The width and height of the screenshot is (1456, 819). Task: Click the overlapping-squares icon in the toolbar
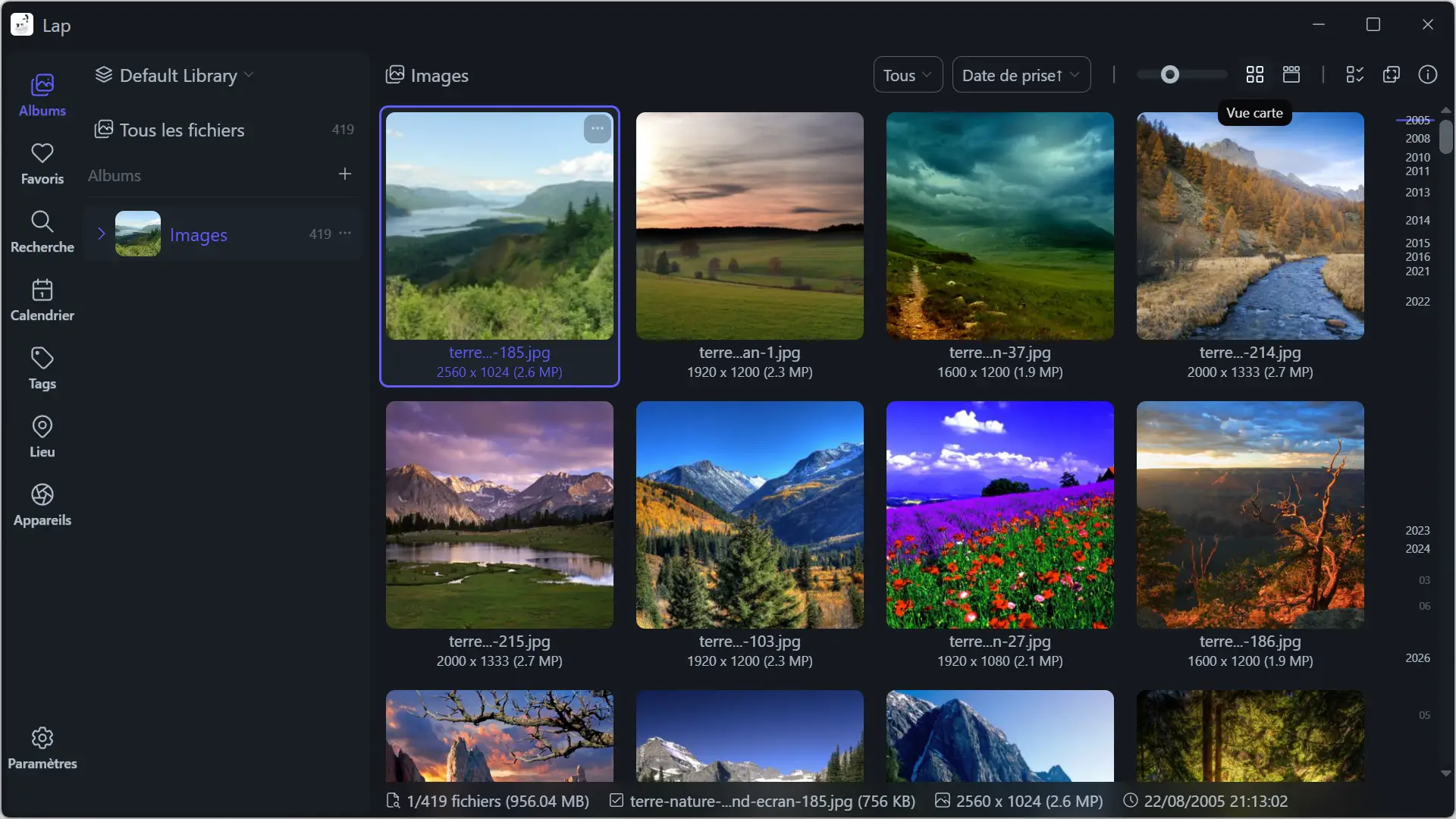click(1392, 74)
